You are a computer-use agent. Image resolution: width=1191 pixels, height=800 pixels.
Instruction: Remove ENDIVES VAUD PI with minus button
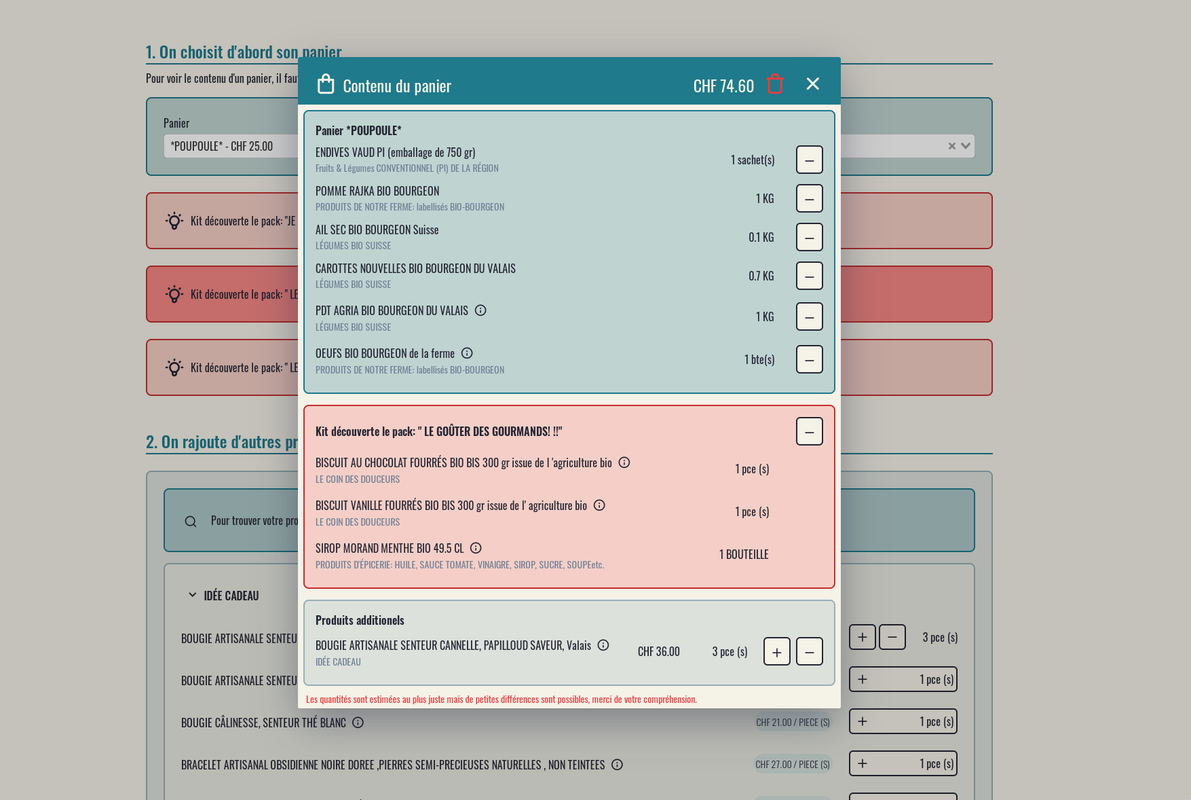coord(809,160)
